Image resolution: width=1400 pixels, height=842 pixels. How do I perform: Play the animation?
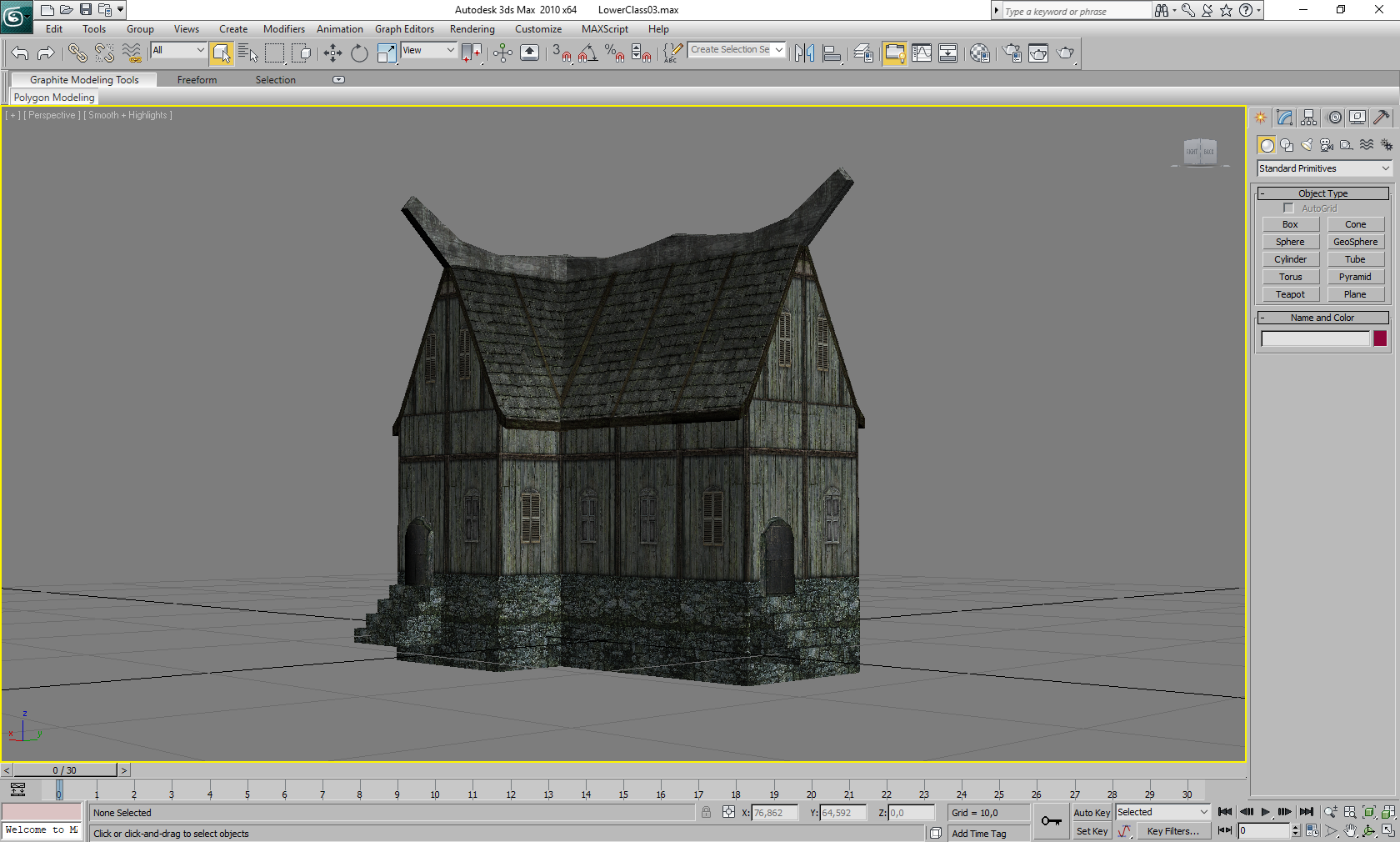click(1266, 812)
